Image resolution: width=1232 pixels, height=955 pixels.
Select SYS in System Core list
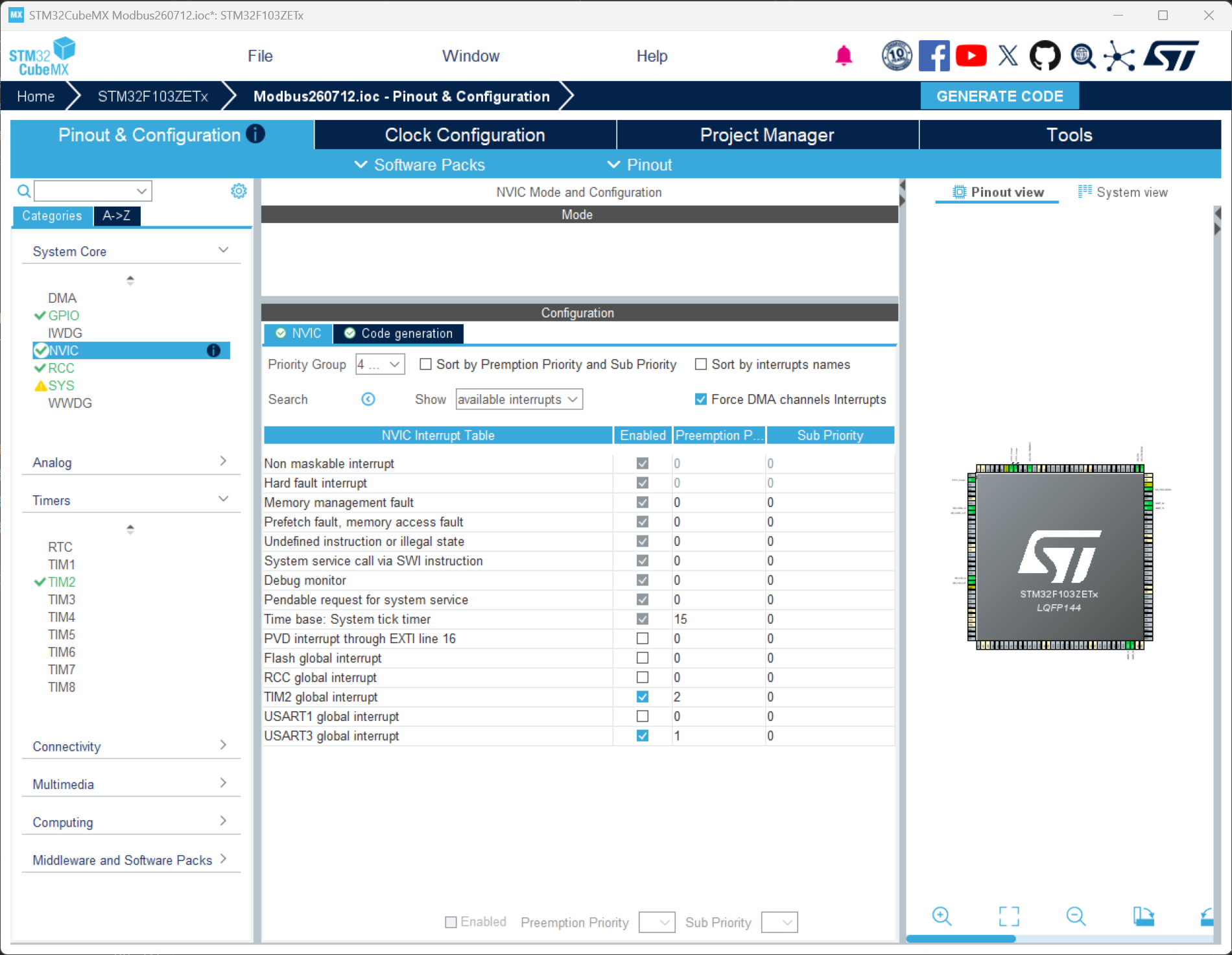coord(61,386)
